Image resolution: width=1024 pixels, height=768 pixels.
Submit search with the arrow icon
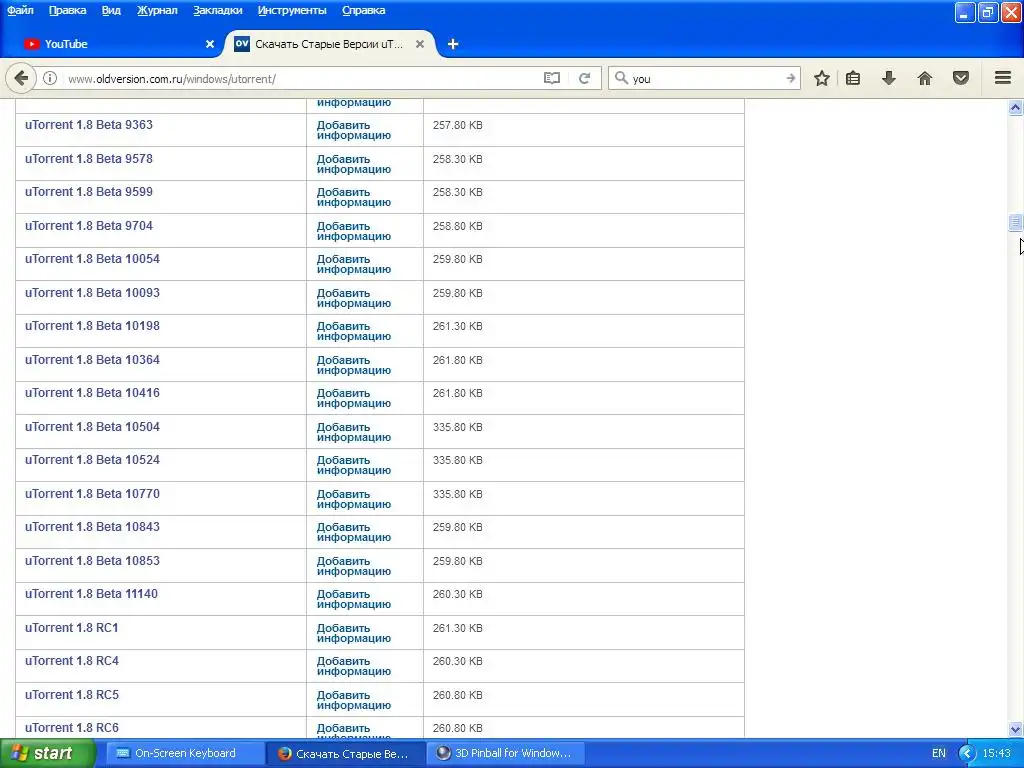click(790, 78)
